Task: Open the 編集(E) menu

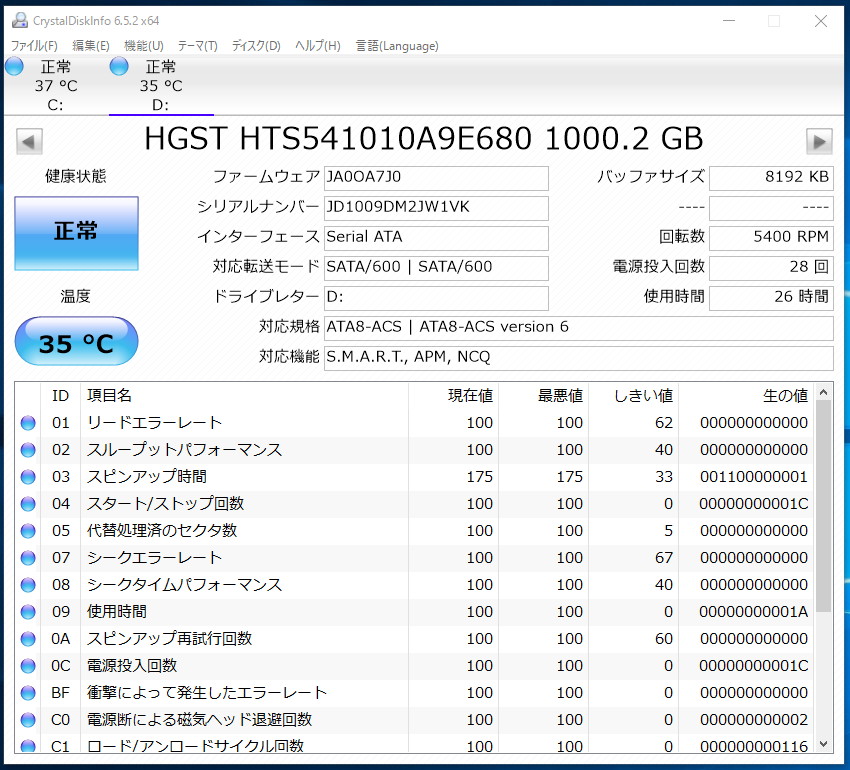Action: click(91, 46)
